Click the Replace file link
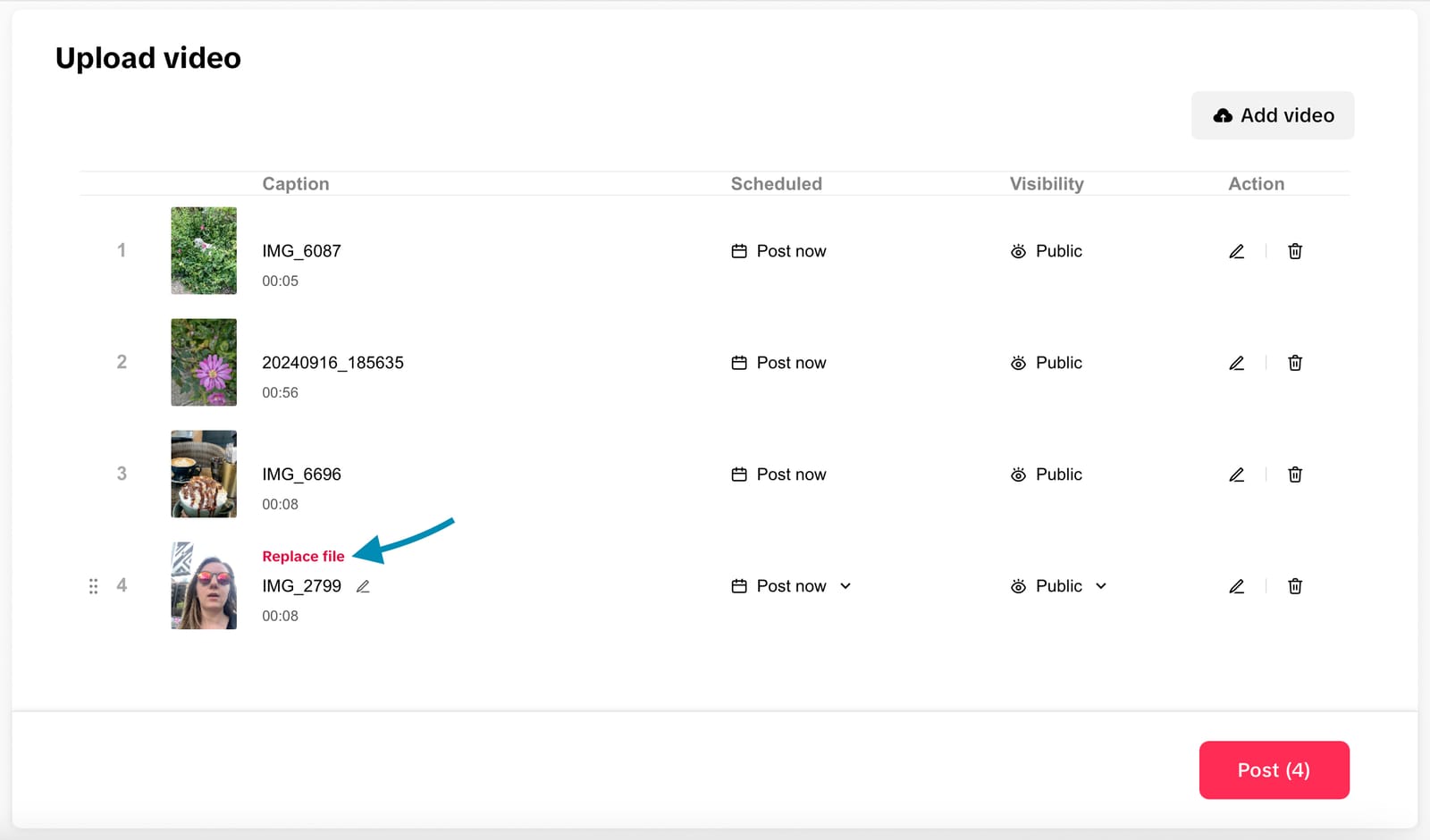Viewport: 1430px width, 840px height. pyautogui.click(x=303, y=555)
